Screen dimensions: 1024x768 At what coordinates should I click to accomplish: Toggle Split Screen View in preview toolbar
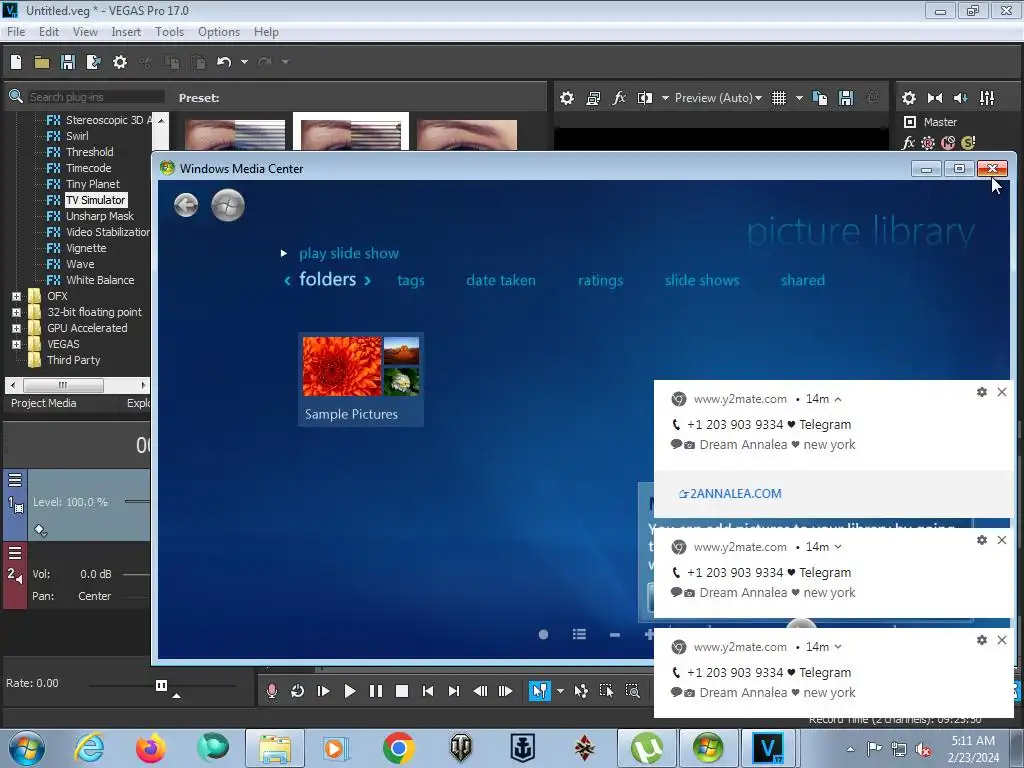(645, 98)
